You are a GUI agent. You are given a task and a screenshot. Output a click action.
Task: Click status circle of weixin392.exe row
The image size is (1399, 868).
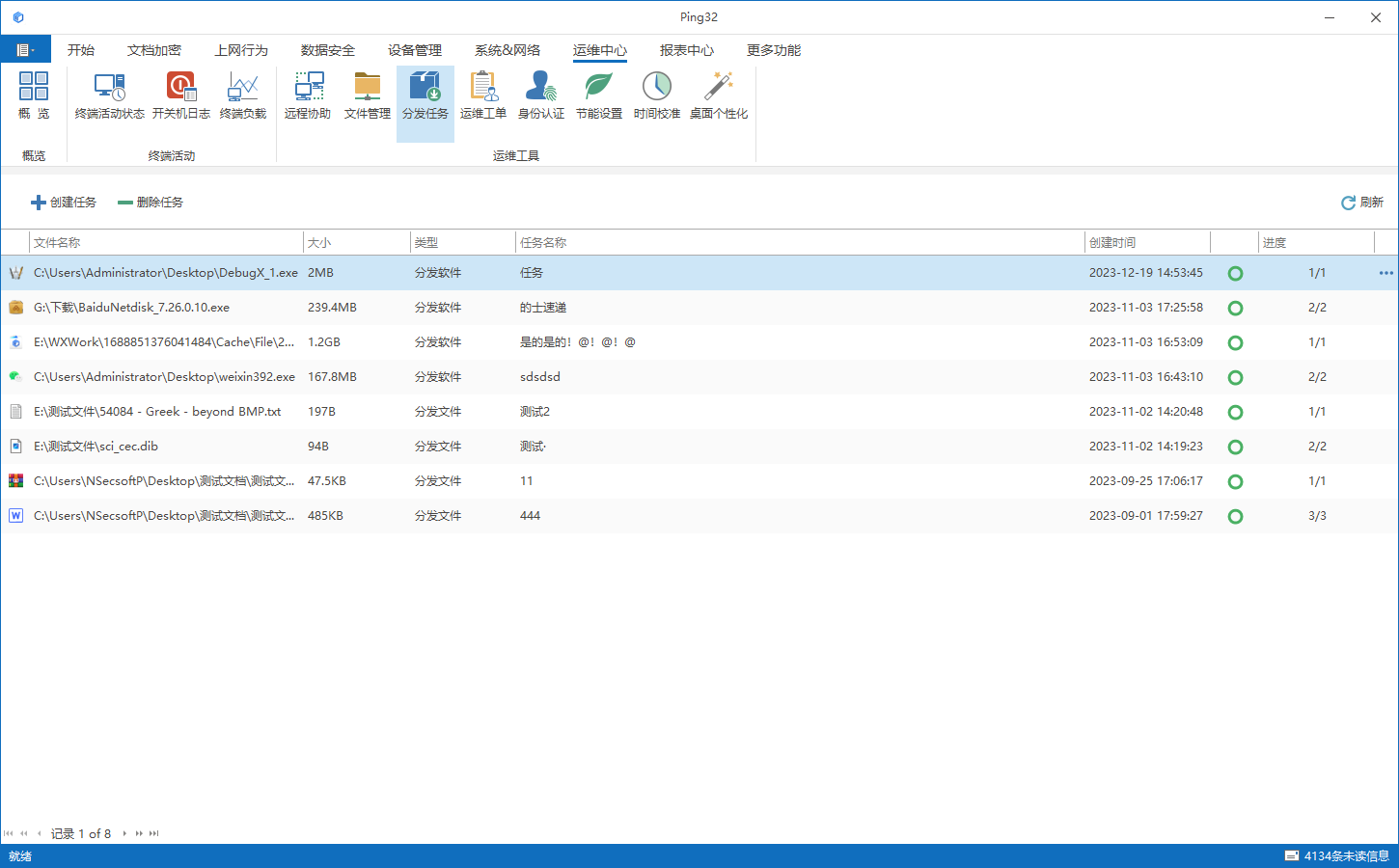coord(1235,378)
